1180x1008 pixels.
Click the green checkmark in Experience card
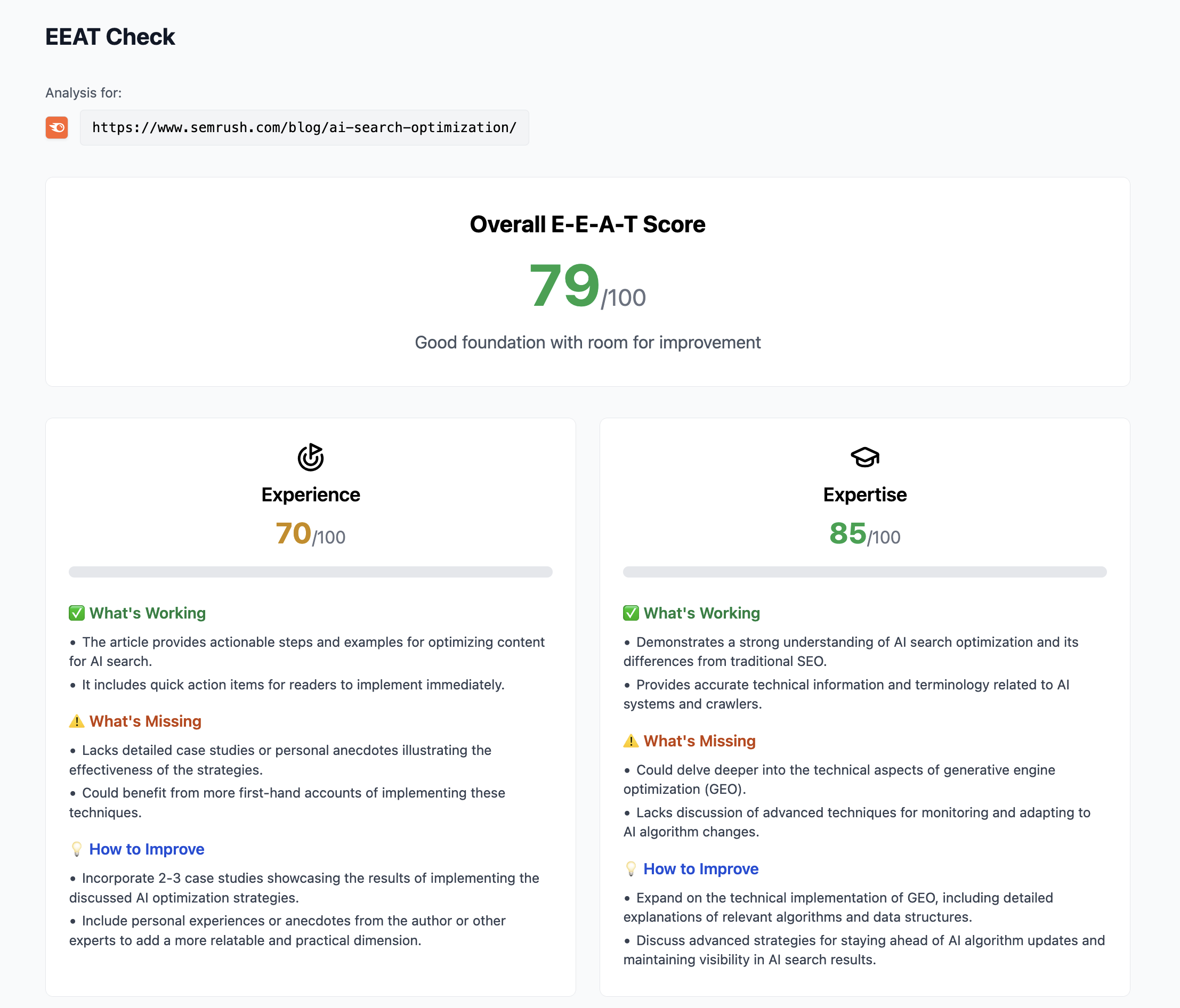tap(77, 613)
